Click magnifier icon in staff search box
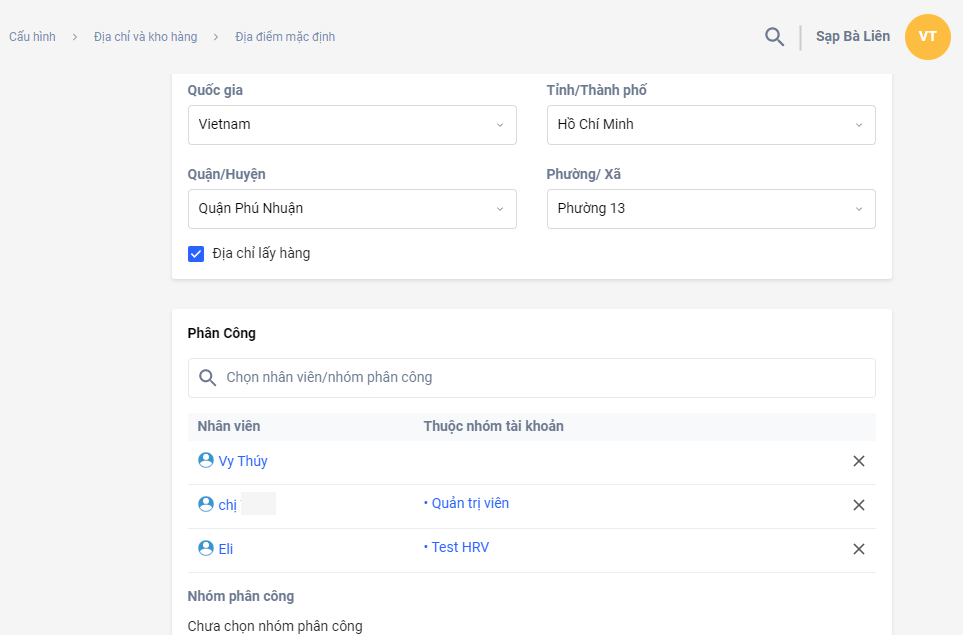 (208, 378)
